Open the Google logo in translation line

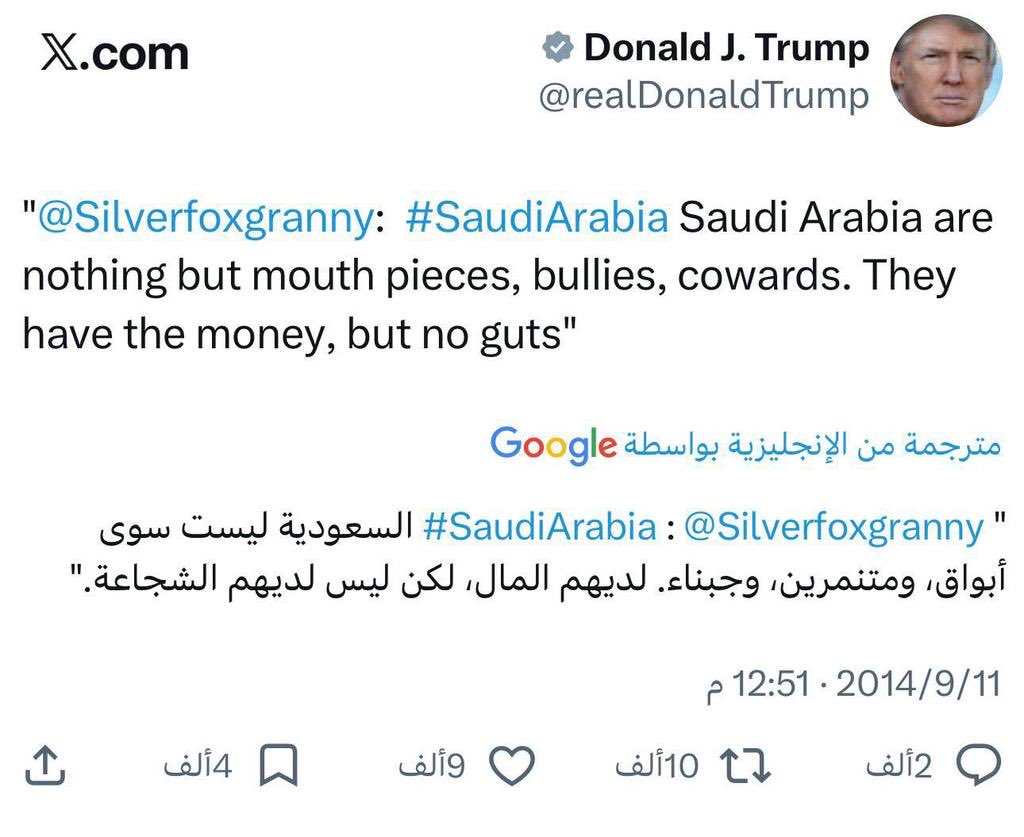(x=554, y=445)
